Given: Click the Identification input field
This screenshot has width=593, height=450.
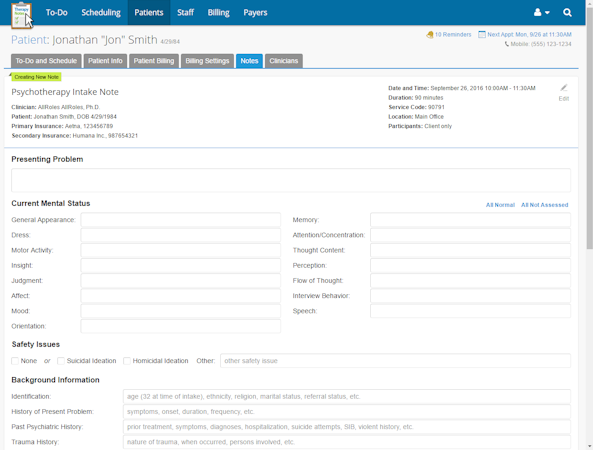Looking at the screenshot, I should pyautogui.click(x=347, y=397).
